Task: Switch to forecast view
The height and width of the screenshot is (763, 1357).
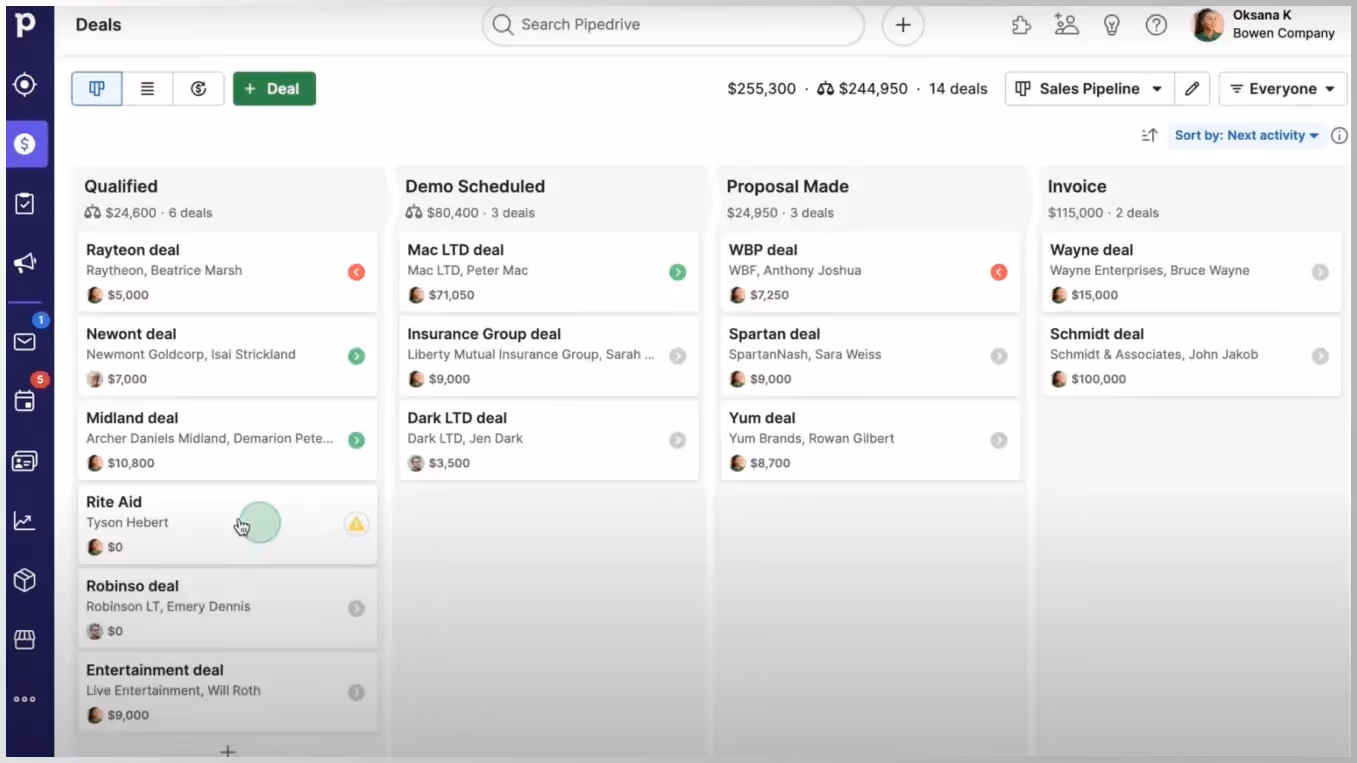Action: coord(198,89)
